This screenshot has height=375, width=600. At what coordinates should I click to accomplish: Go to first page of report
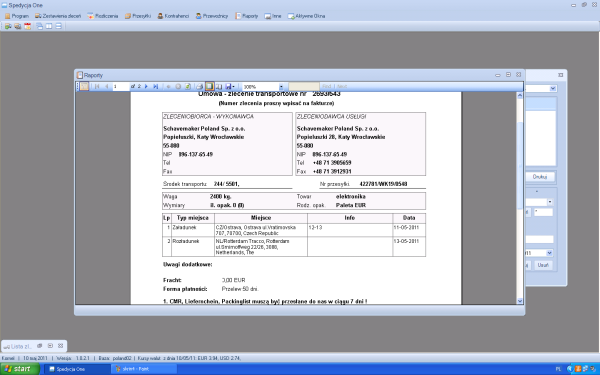(97, 86)
